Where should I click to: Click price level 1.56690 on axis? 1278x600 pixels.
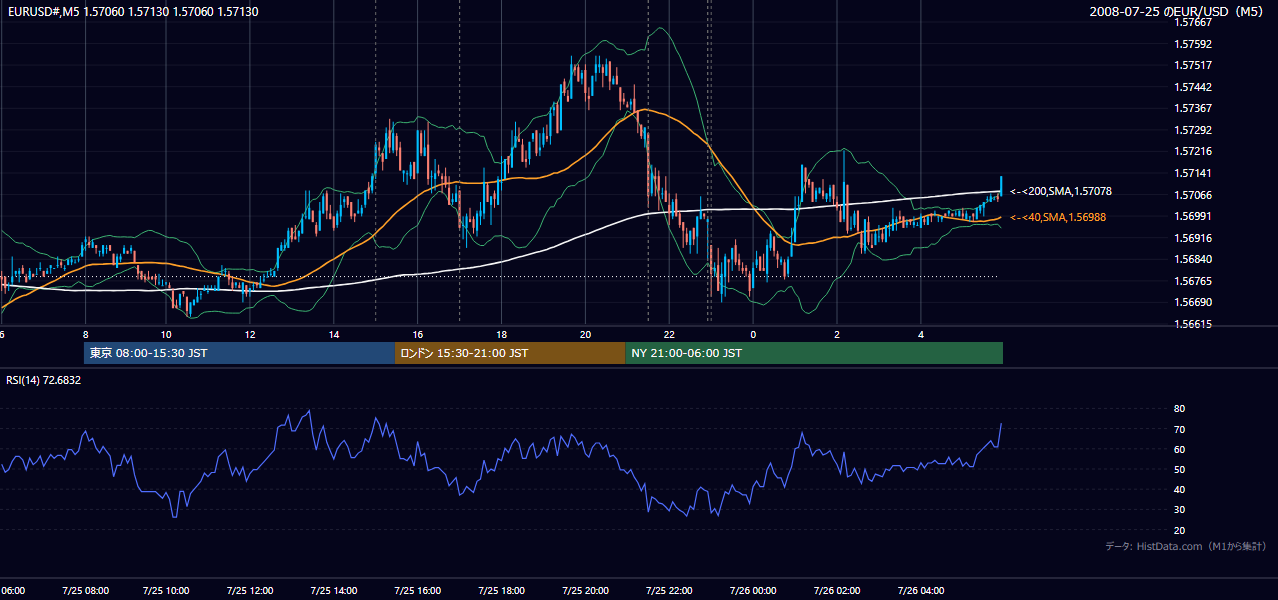point(1192,302)
